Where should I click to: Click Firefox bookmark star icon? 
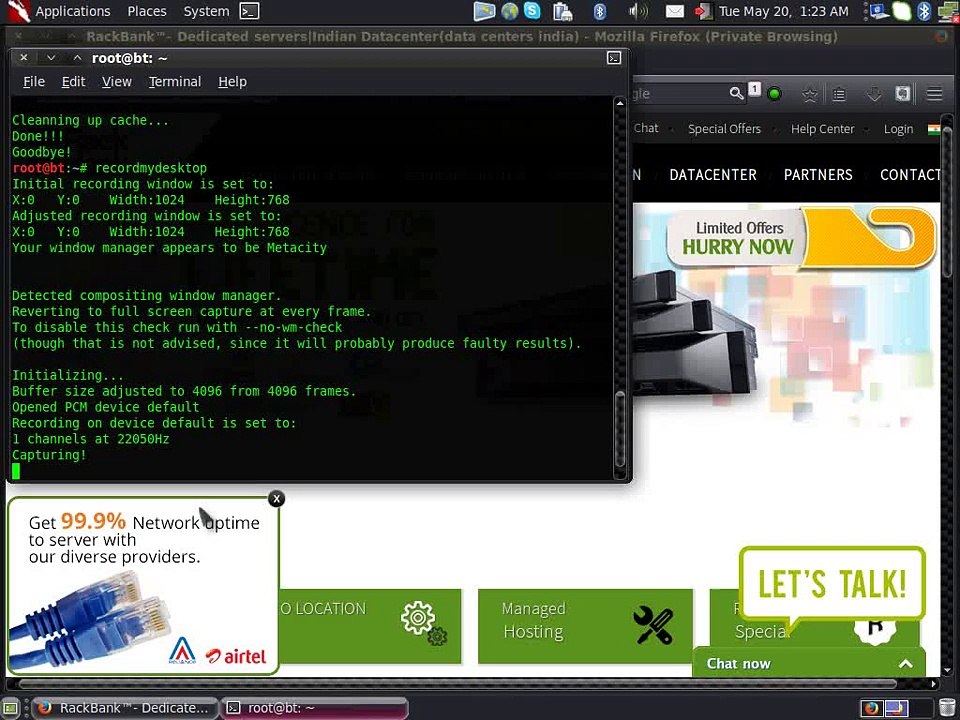coord(810,94)
